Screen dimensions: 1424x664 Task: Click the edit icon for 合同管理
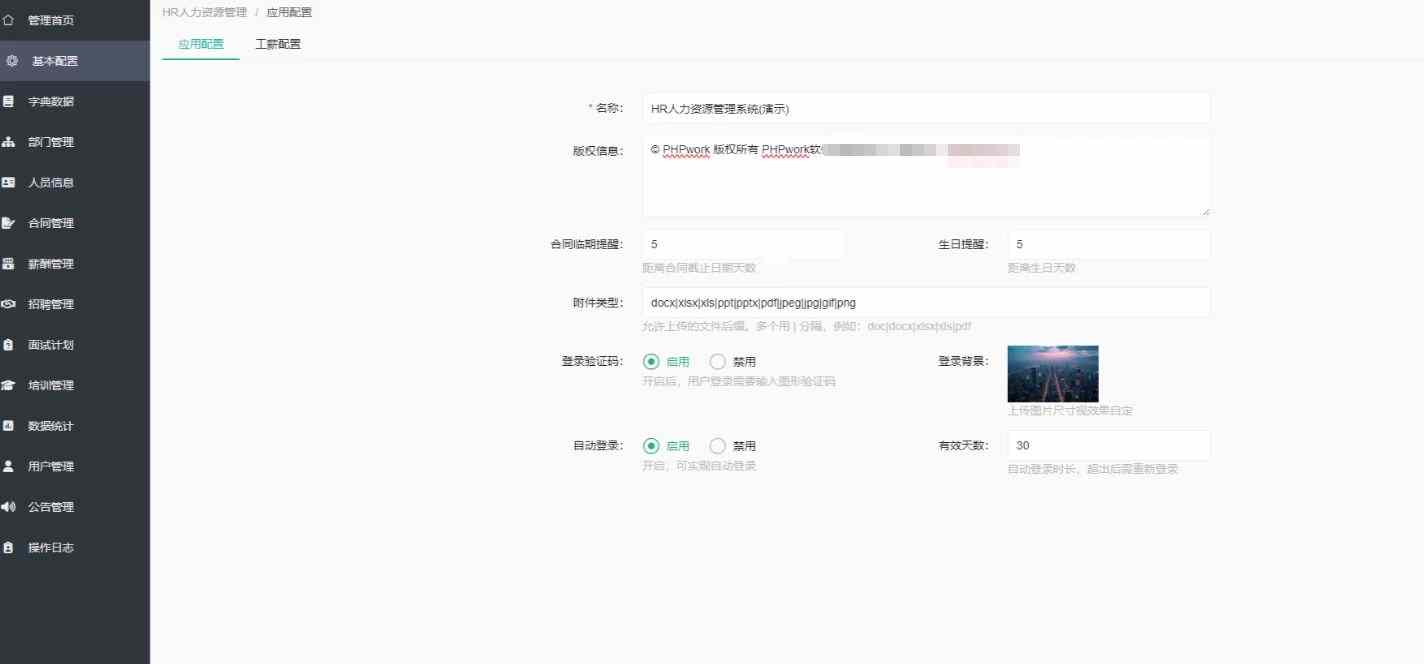pyautogui.click(x=9, y=223)
